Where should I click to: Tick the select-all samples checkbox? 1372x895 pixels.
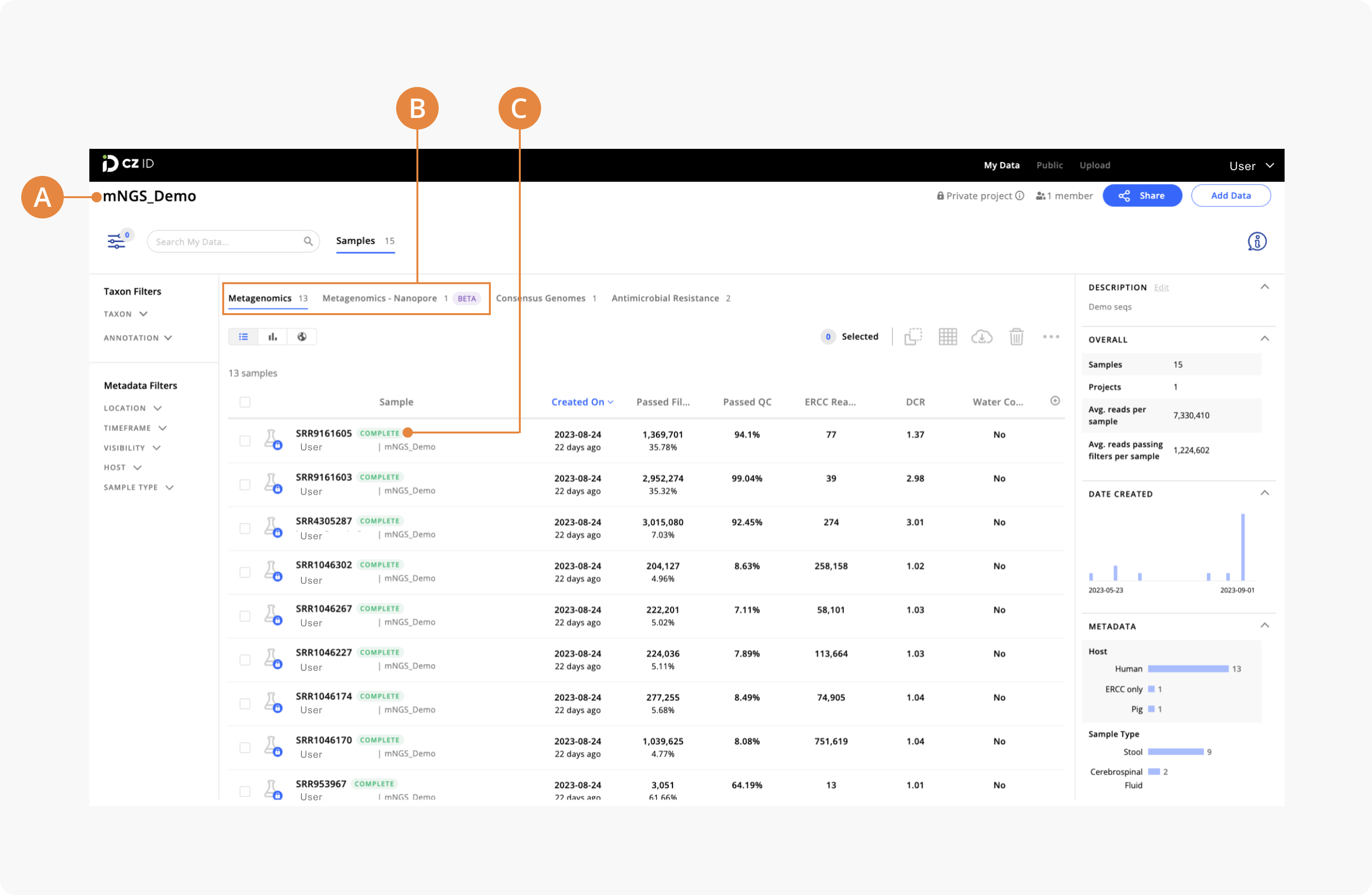click(x=245, y=402)
